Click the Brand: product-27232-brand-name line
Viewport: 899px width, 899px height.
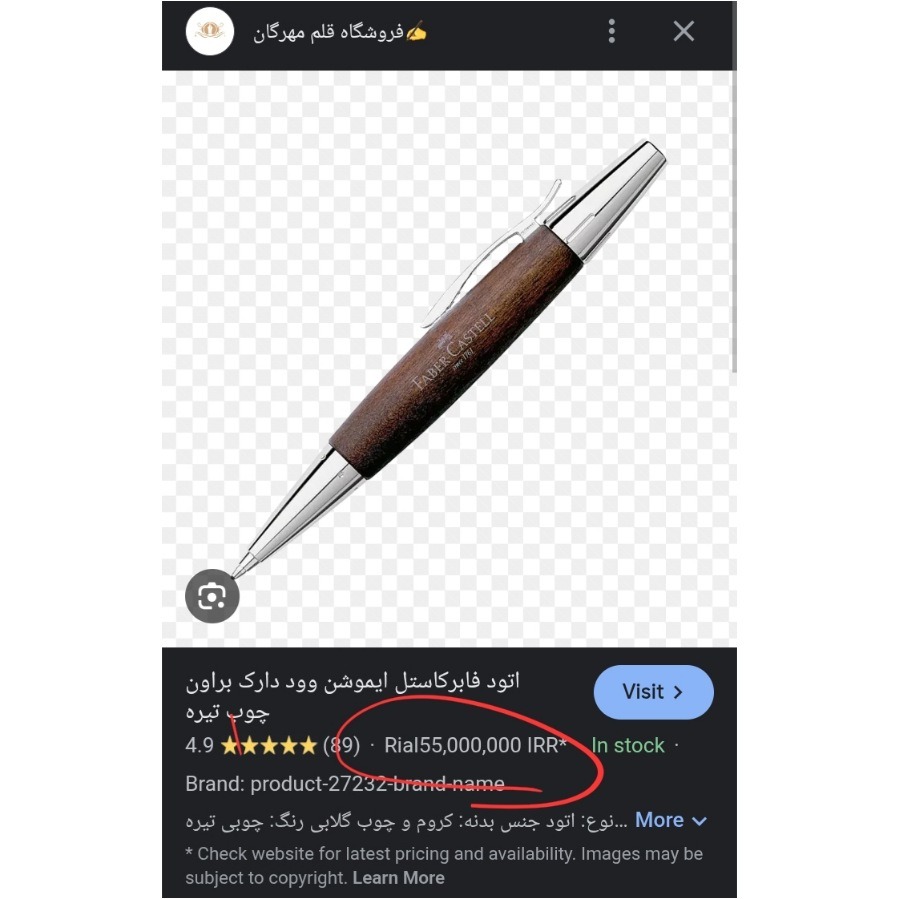345,784
